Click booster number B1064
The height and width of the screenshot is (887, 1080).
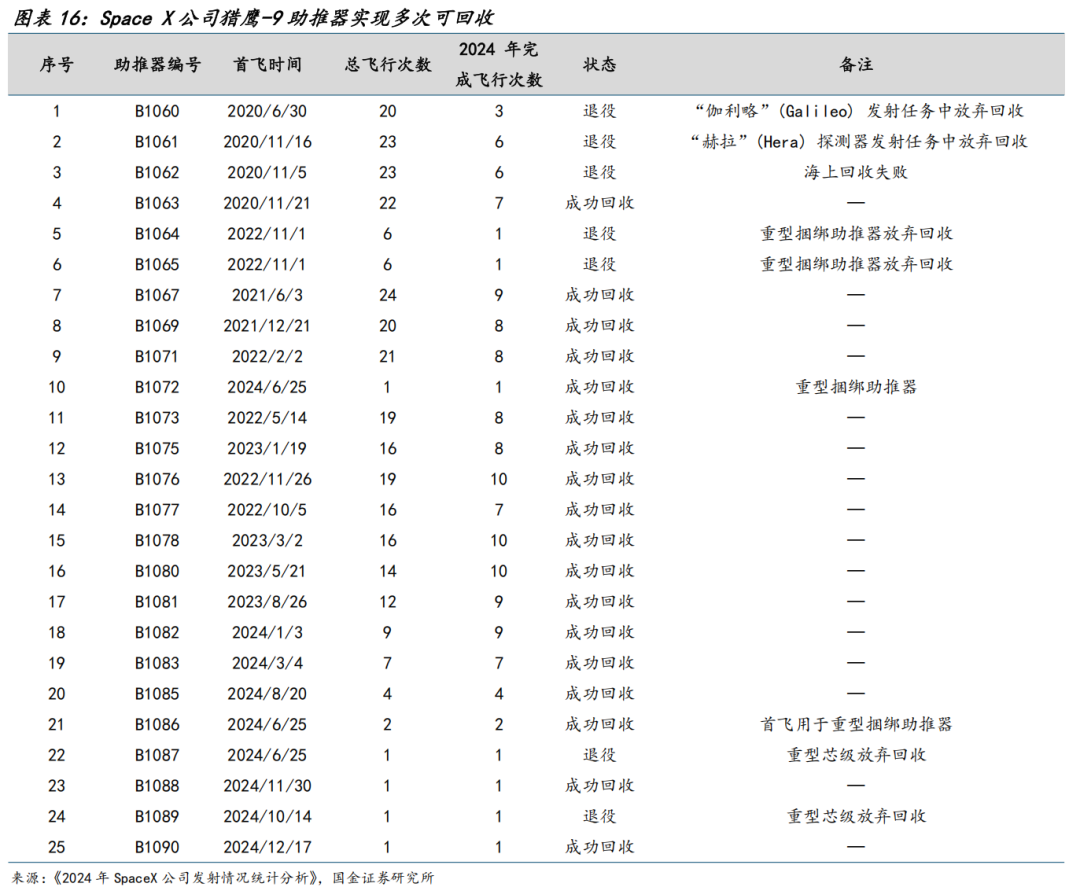click(157, 234)
